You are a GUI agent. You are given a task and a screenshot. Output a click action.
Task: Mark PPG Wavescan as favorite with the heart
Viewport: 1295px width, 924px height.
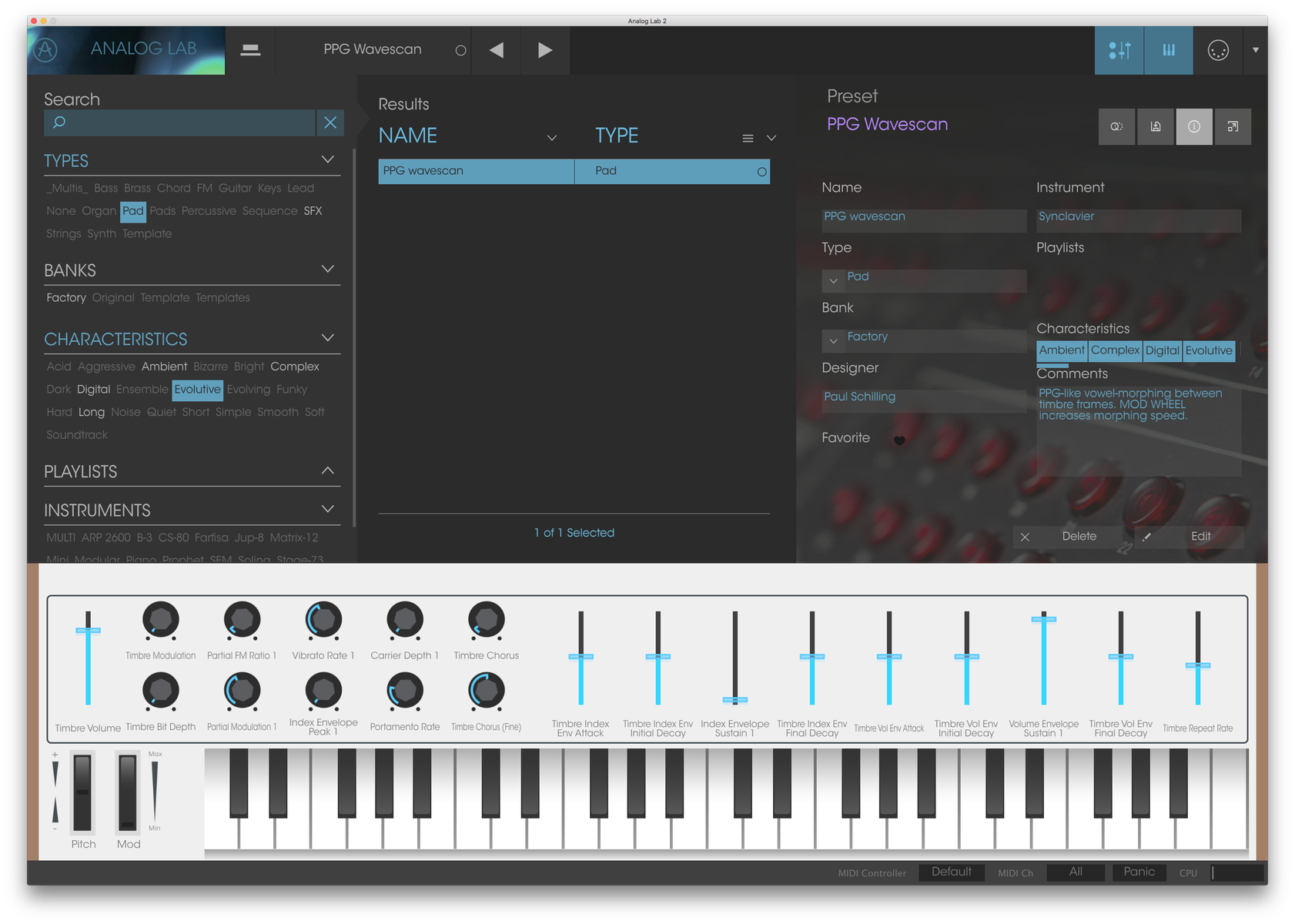pyautogui.click(x=899, y=440)
